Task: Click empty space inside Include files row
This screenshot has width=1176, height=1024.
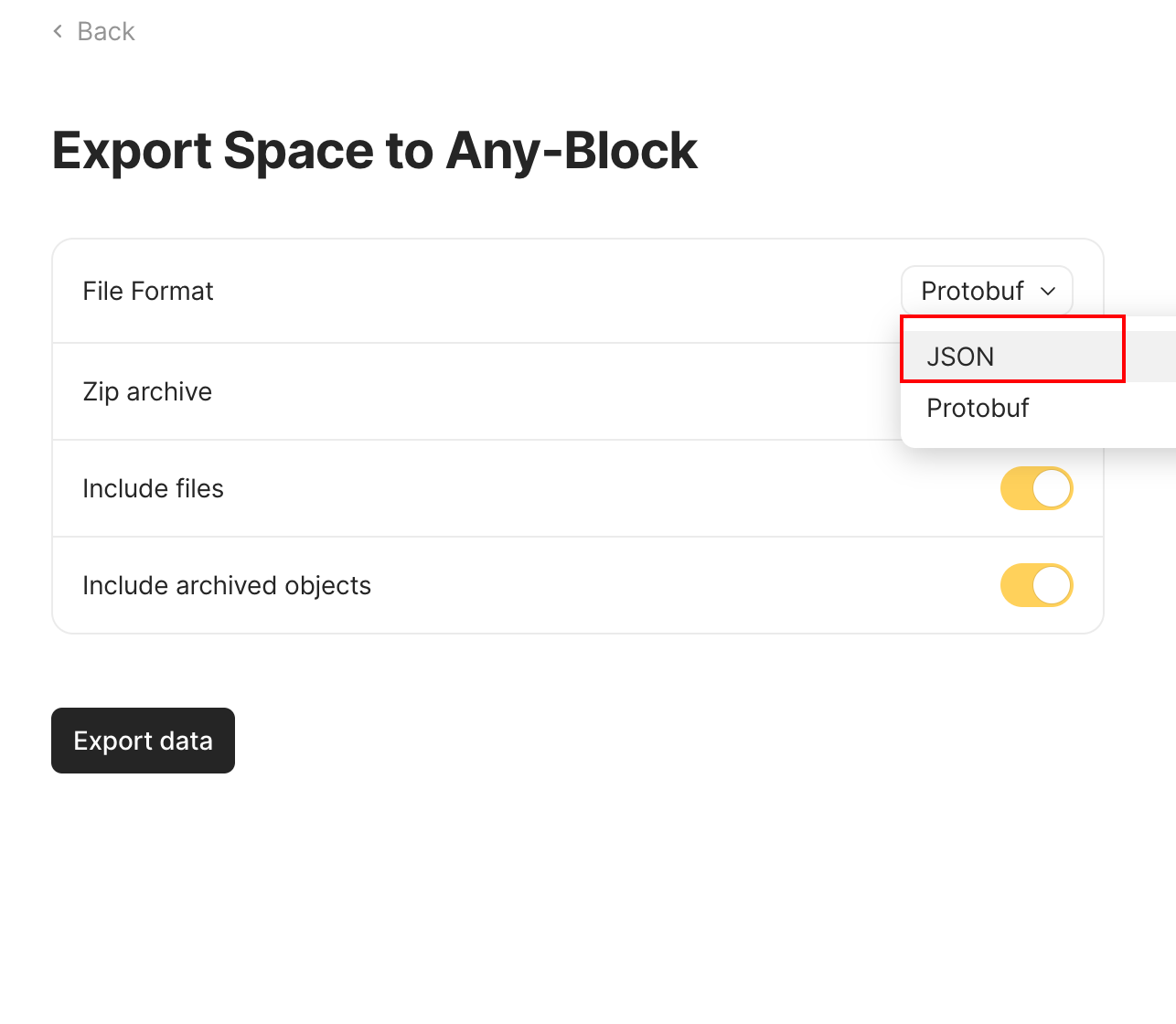Action: pyautogui.click(x=594, y=488)
